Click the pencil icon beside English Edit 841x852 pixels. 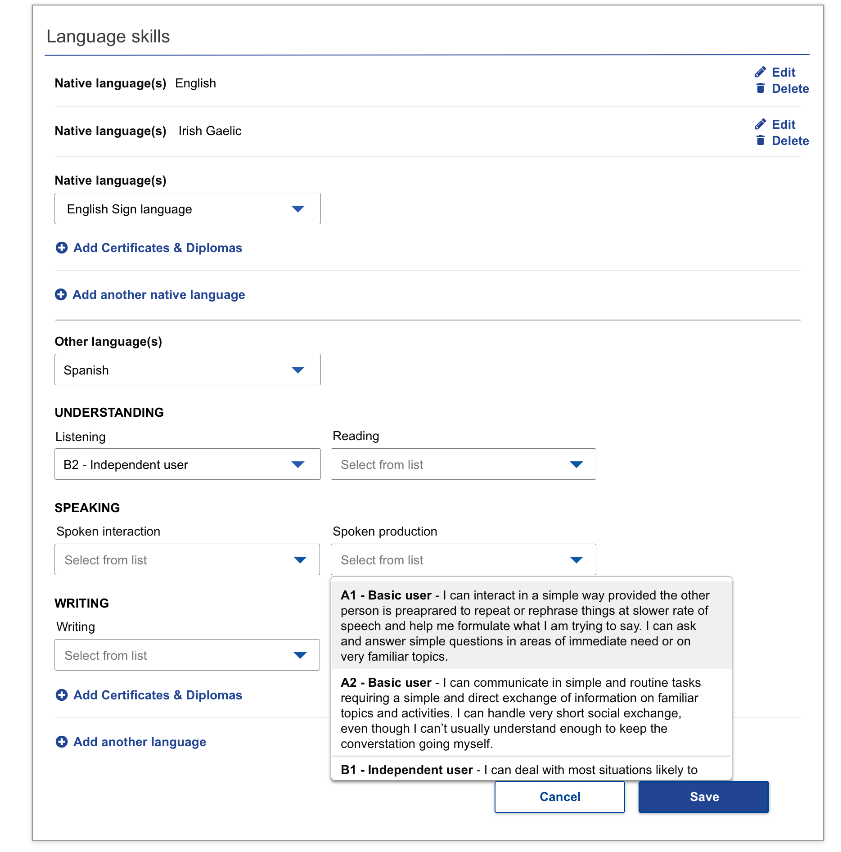[x=760, y=72]
